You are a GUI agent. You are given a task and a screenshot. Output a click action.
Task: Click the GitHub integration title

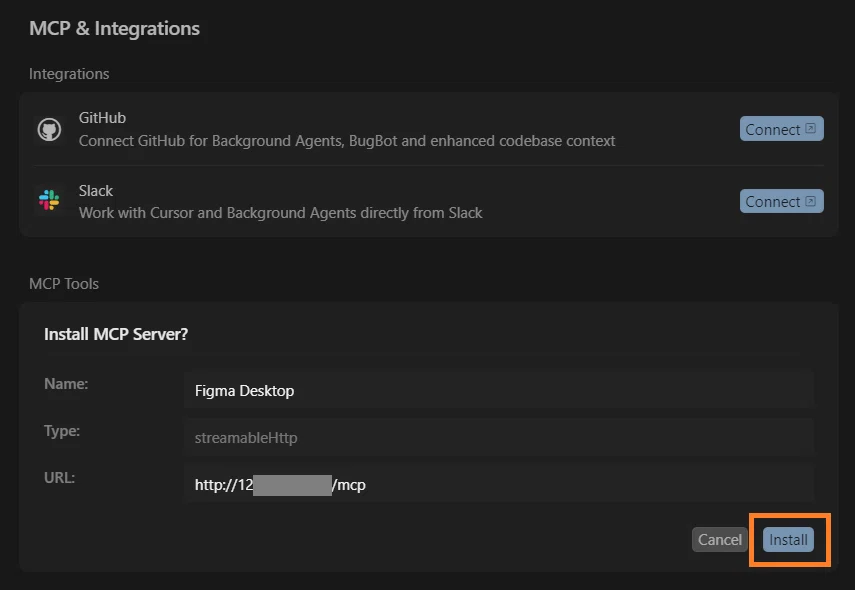coord(102,118)
